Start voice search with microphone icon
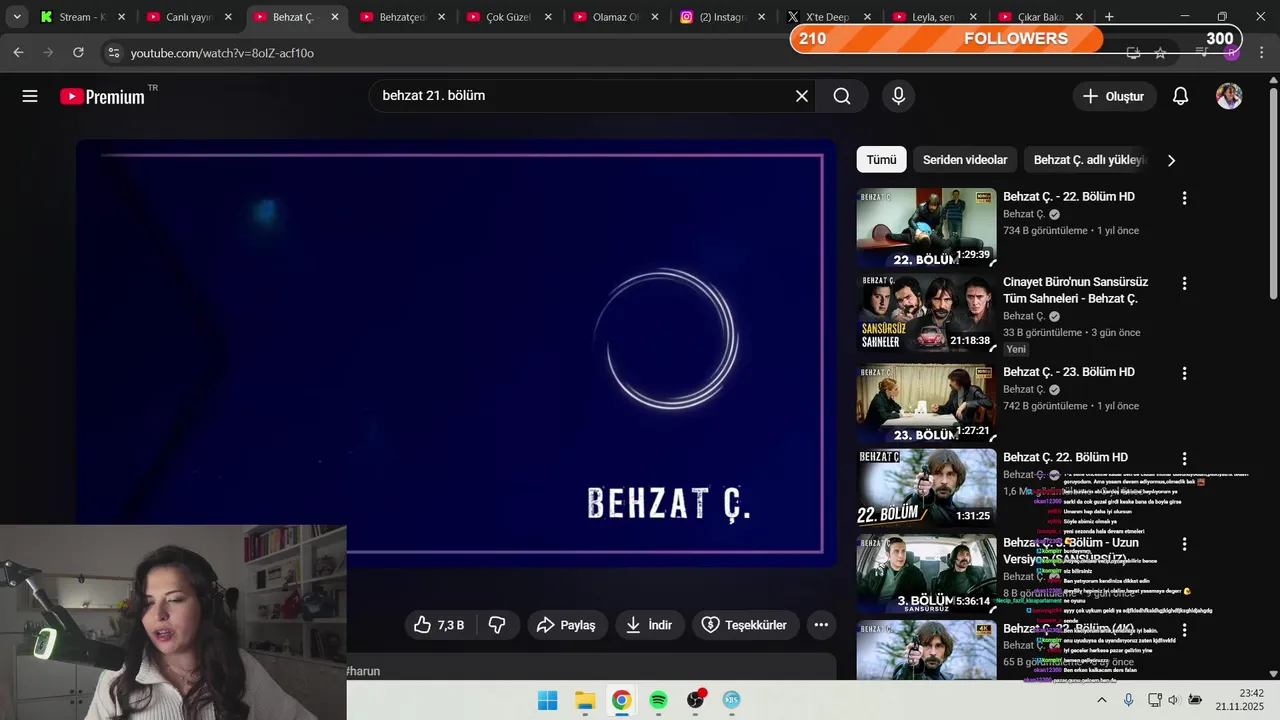 click(898, 96)
